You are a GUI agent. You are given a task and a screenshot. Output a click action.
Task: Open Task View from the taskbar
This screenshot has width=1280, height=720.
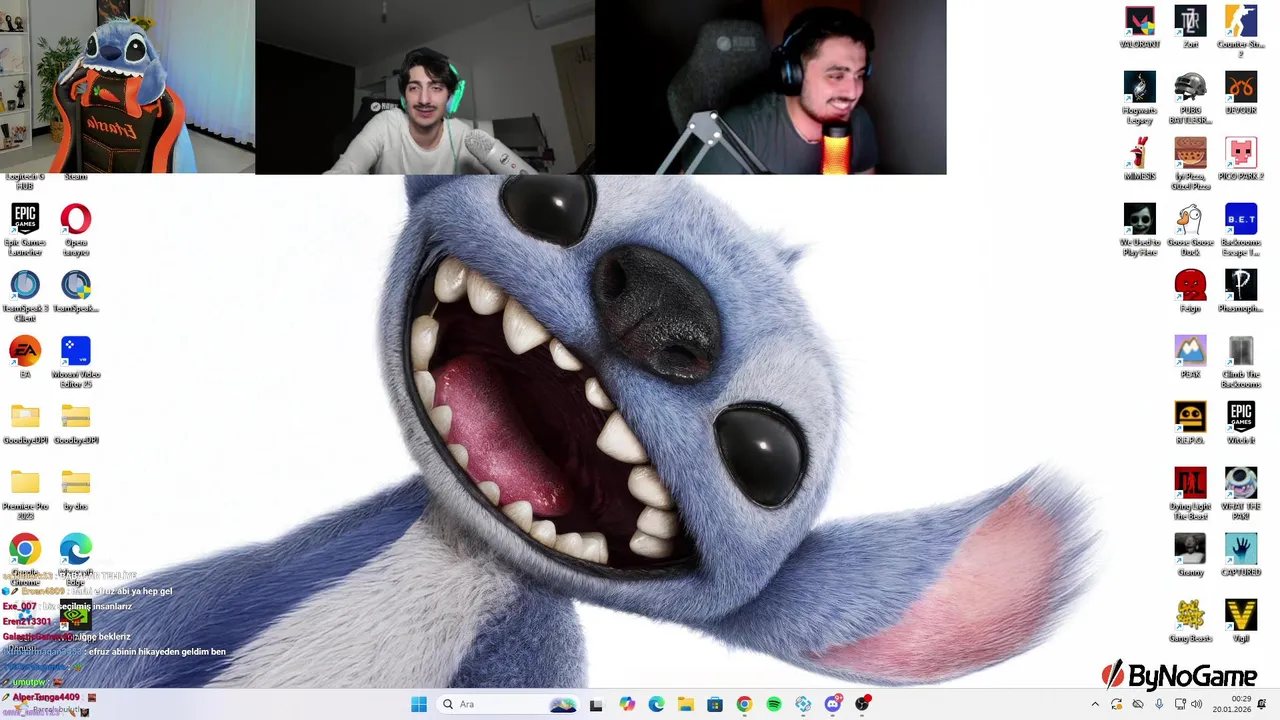pyautogui.click(x=597, y=704)
